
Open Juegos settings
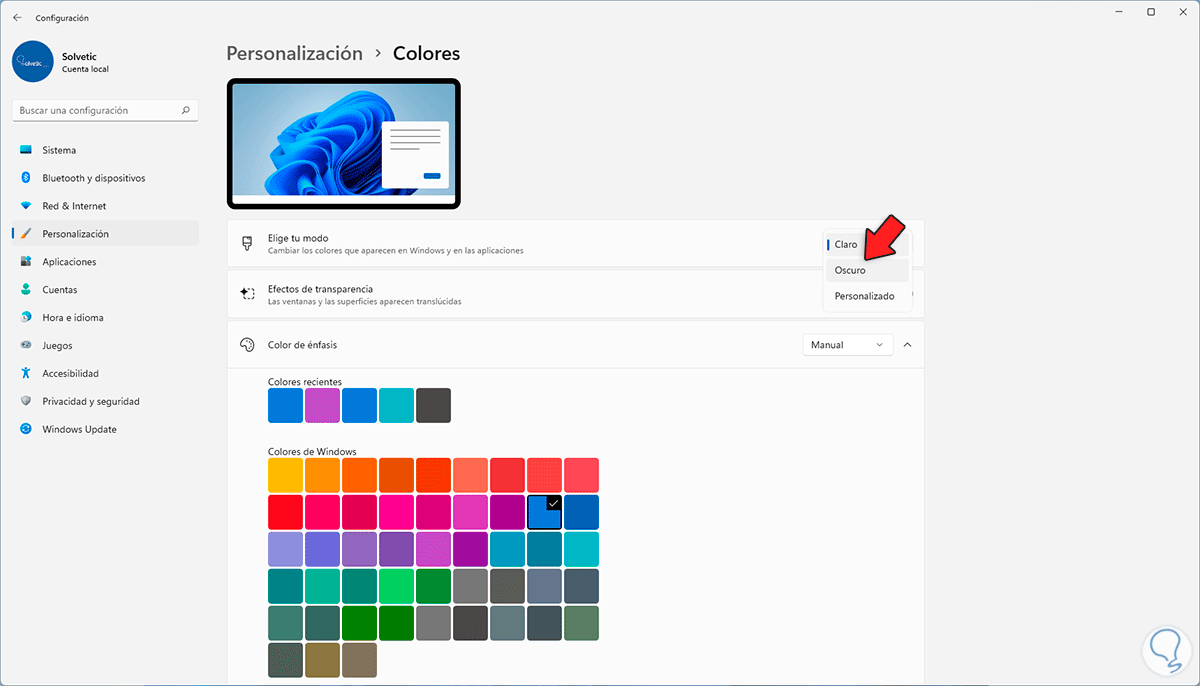[105, 346]
